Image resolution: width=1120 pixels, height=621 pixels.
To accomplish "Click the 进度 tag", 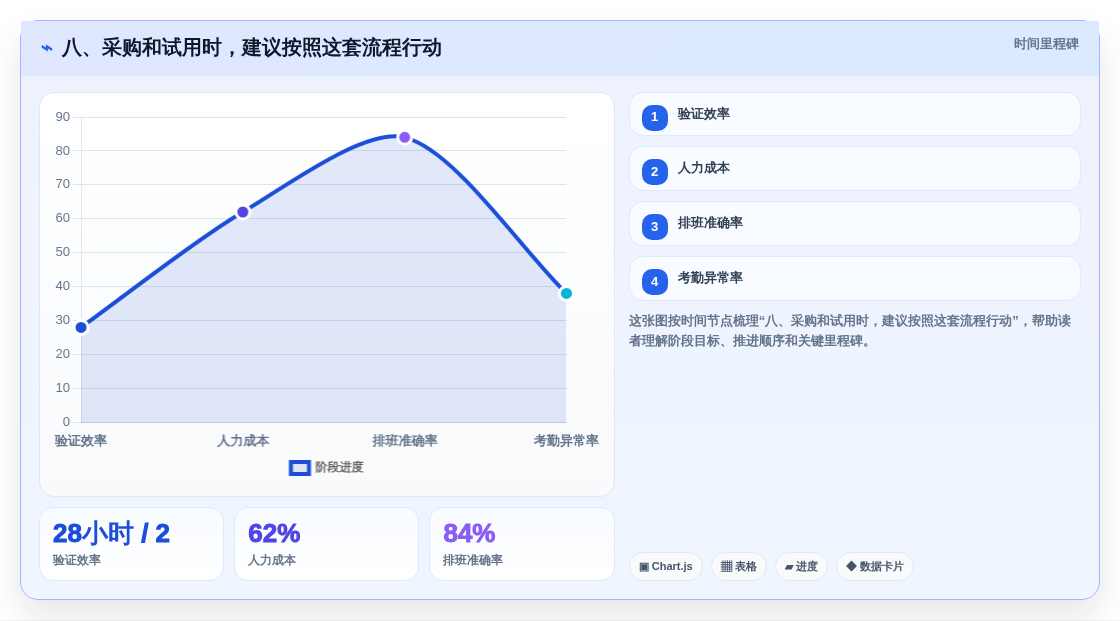I will (x=801, y=567).
